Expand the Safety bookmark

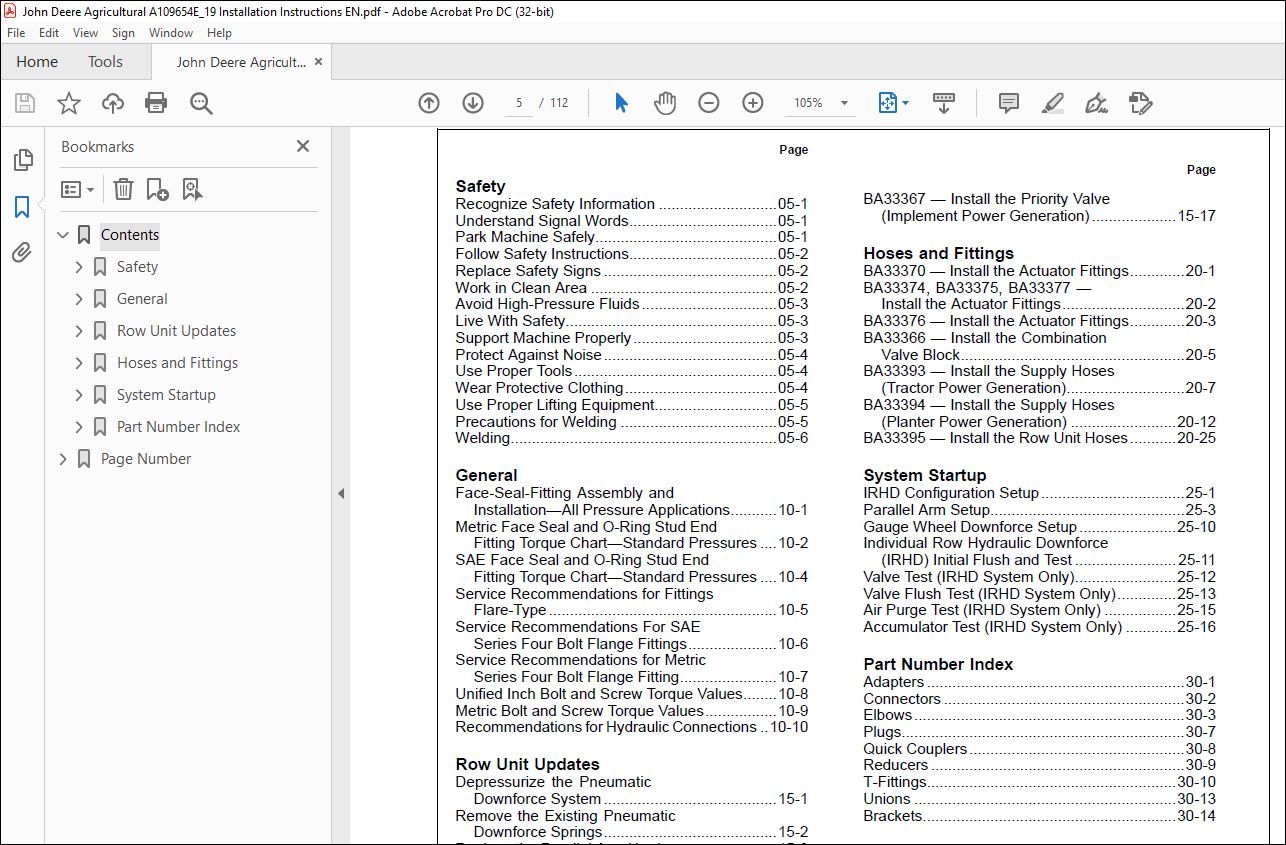tap(79, 267)
